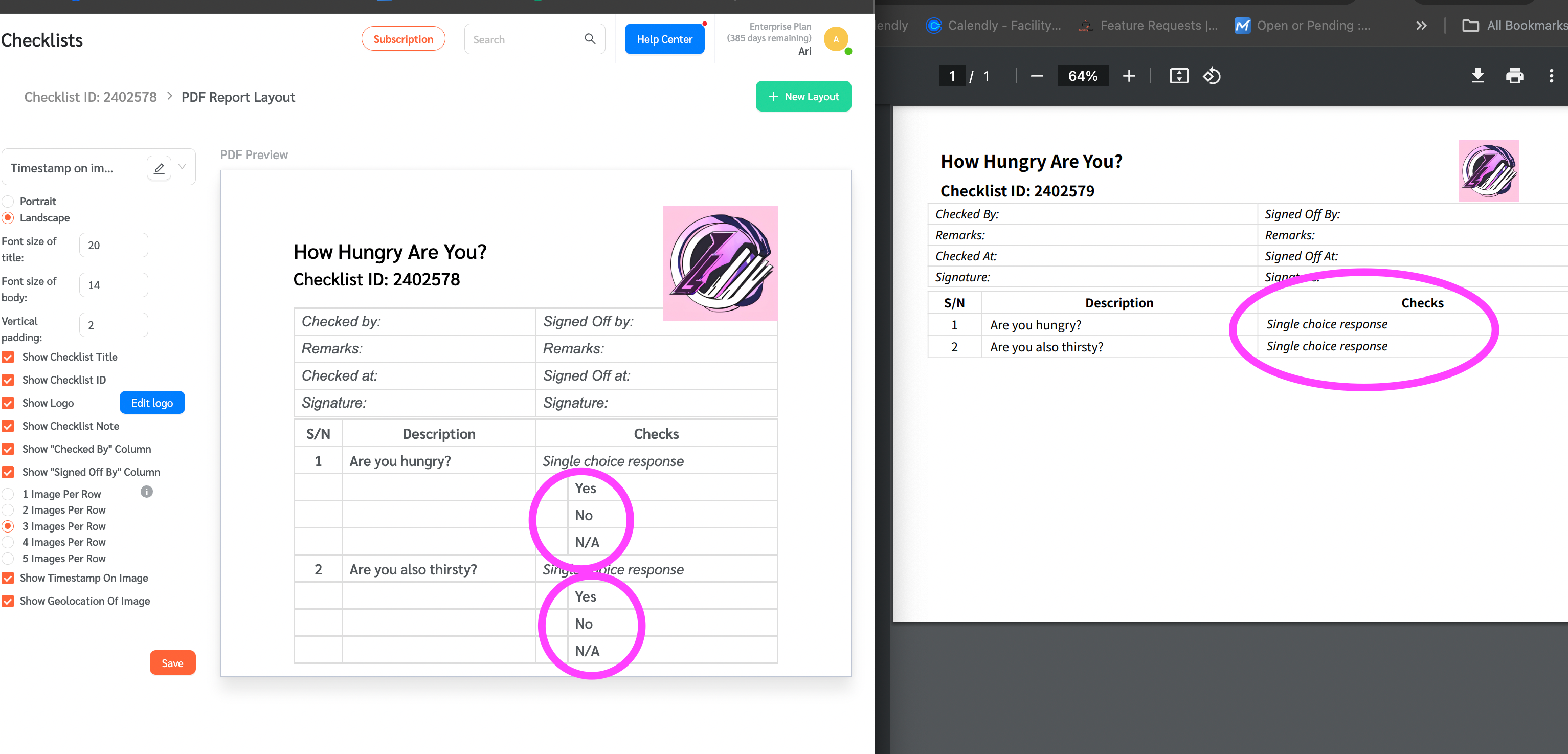Toggle the Show Timestamp On Image checkbox
1568x754 pixels.
pyautogui.click(x=8, y=578)
